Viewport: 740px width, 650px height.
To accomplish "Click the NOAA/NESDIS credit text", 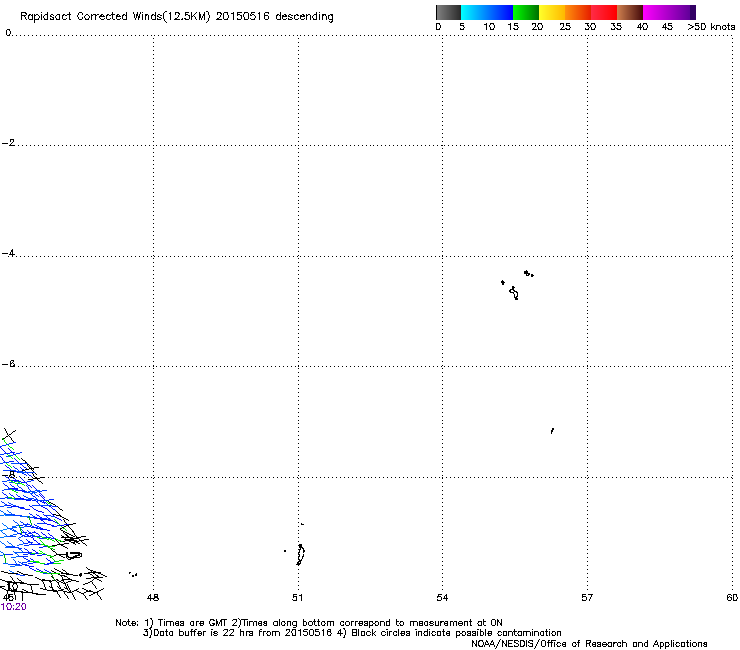I will click(589, 644).
